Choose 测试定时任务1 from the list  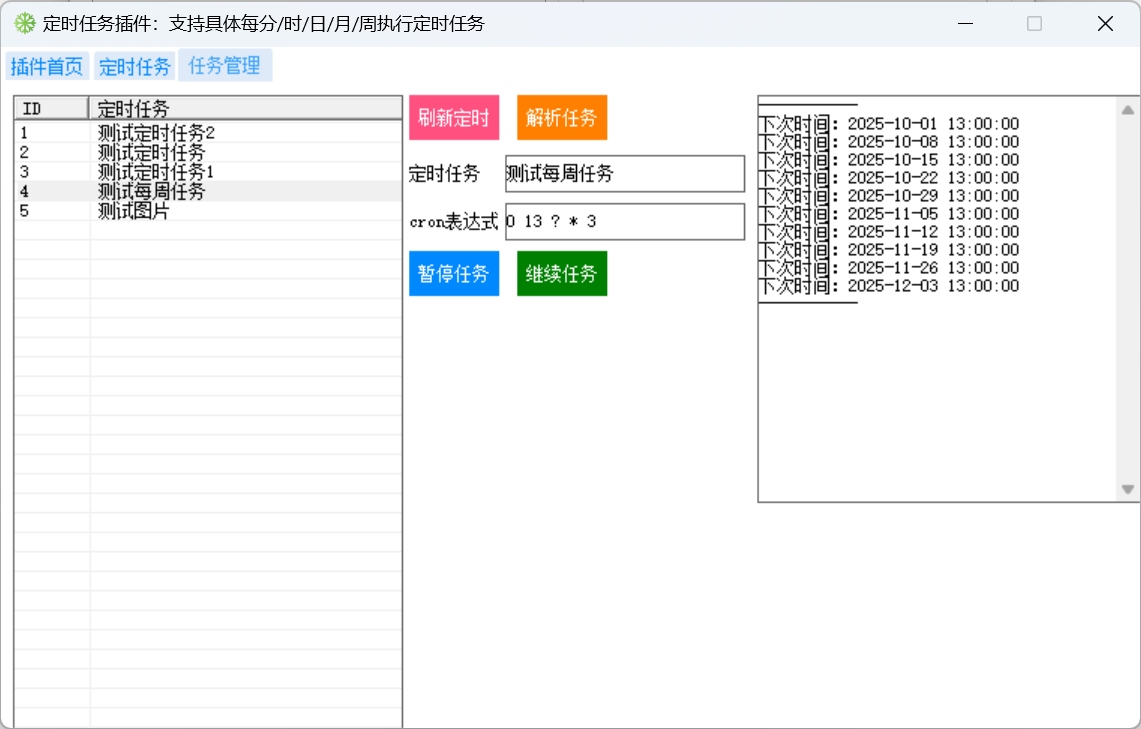pos(156,172)
